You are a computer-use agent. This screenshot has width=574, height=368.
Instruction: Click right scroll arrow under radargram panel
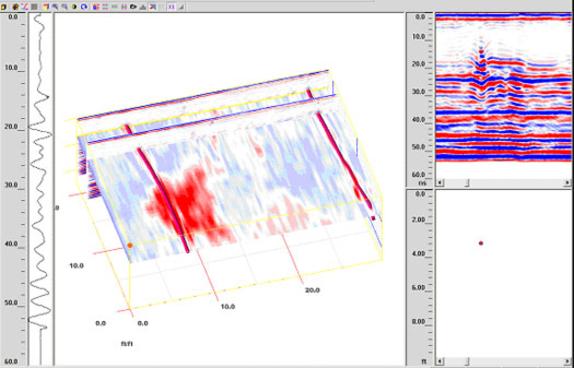[567, 182]
